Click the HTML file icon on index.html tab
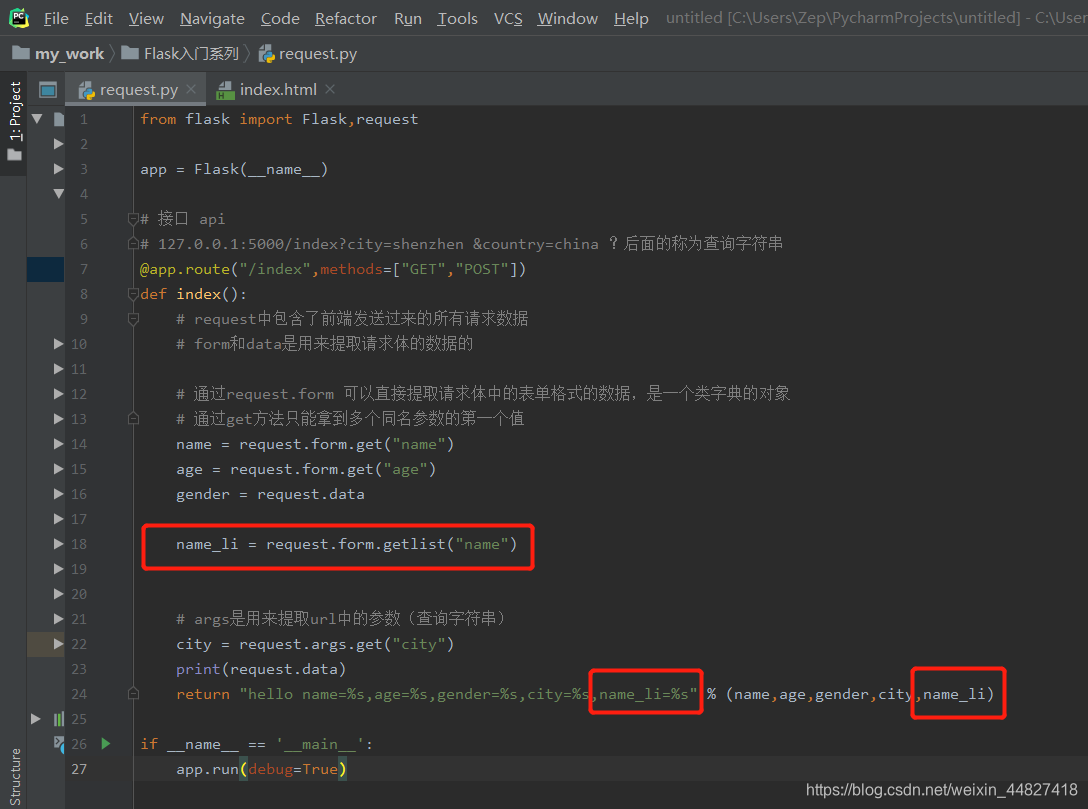Screen dimensions: 1088x809 click(x=225, y=90)
